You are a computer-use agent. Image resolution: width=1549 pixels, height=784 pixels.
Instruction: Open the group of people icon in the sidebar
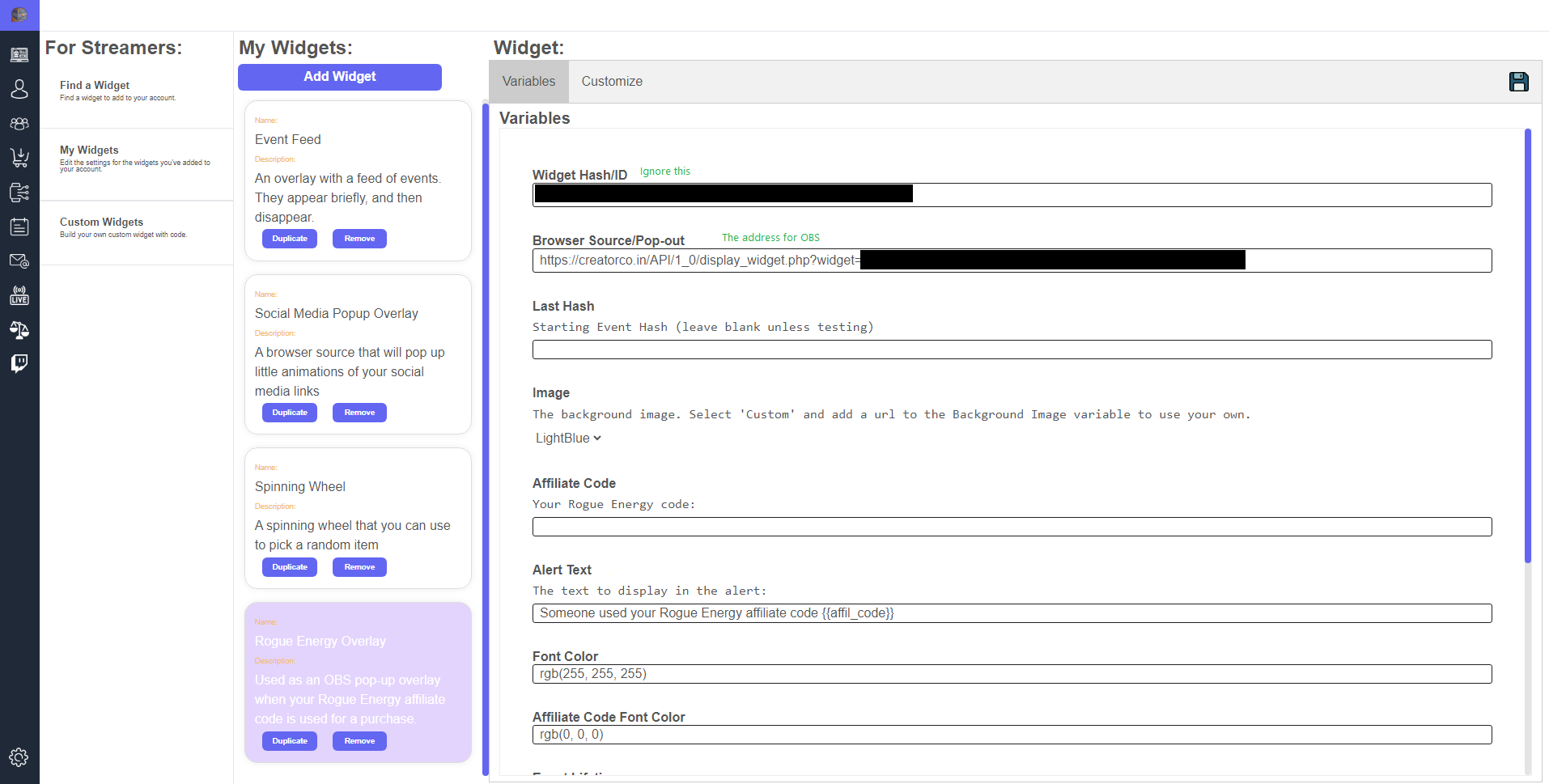click(x=19, y=124)
